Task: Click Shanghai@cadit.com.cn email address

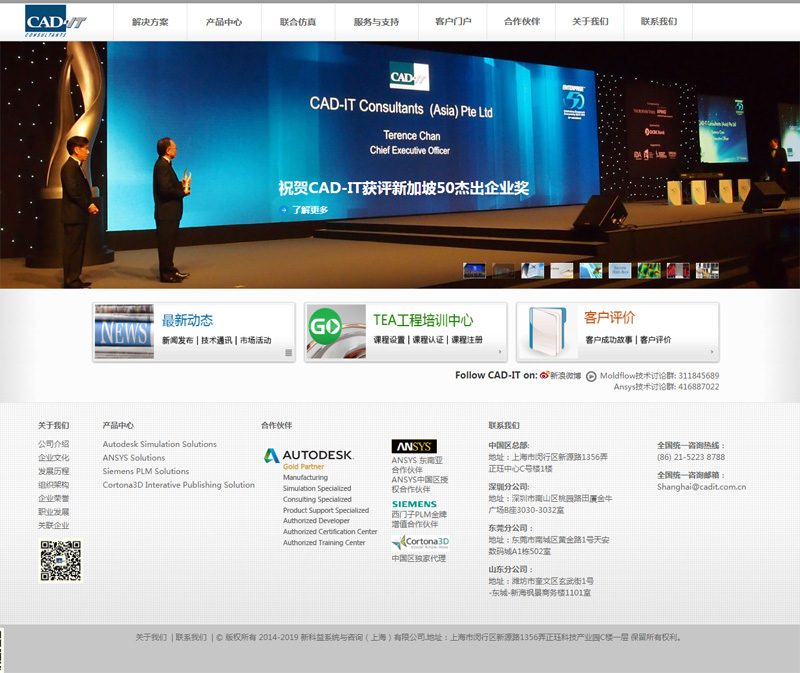Action: click(x=702, y=487)
